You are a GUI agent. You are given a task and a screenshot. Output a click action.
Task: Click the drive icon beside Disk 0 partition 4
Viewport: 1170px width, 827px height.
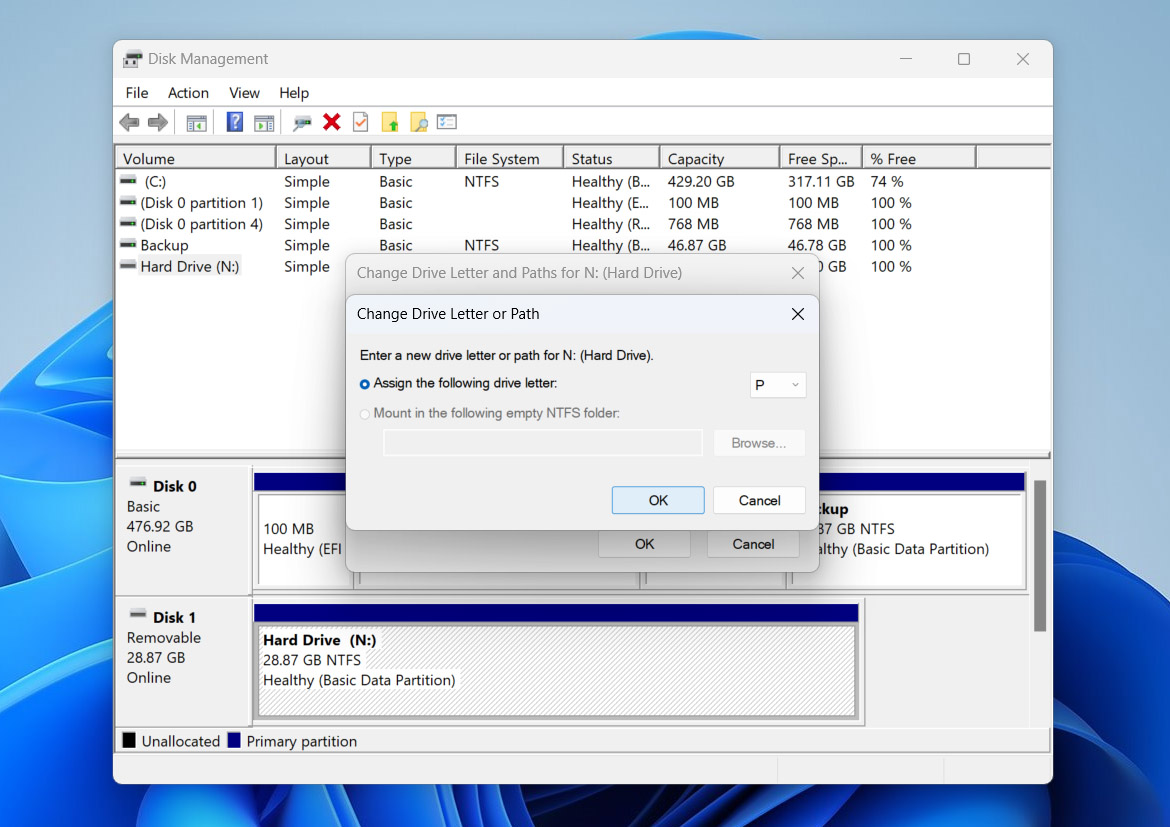pos(128,223)
